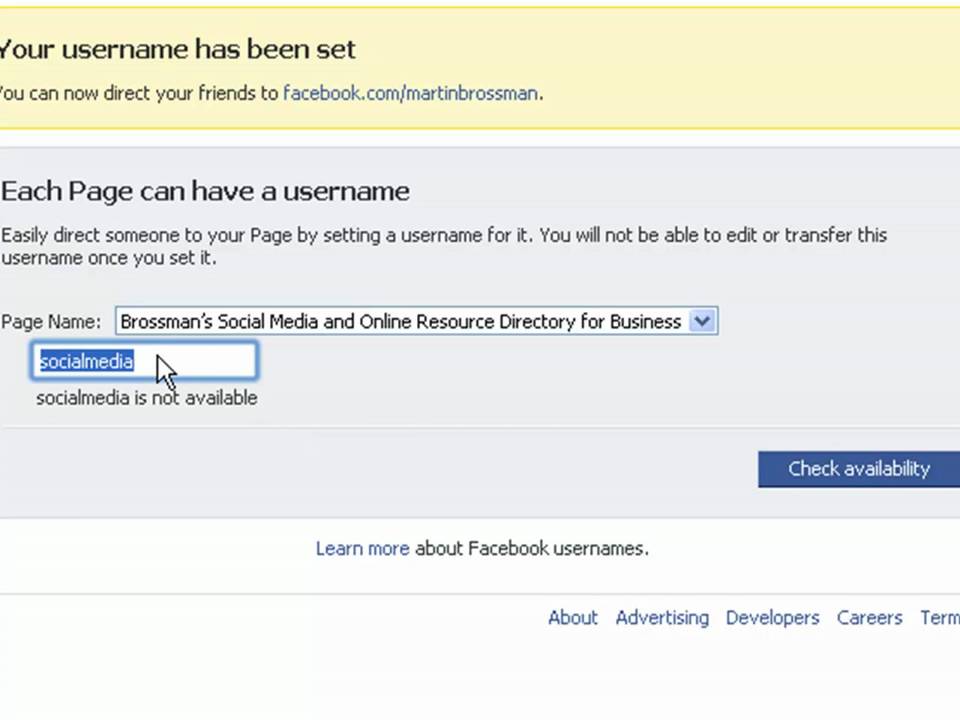Viewport: 960px width, 720px height.
Task: Go to the About footer link
Action: (x=572, y=618)
